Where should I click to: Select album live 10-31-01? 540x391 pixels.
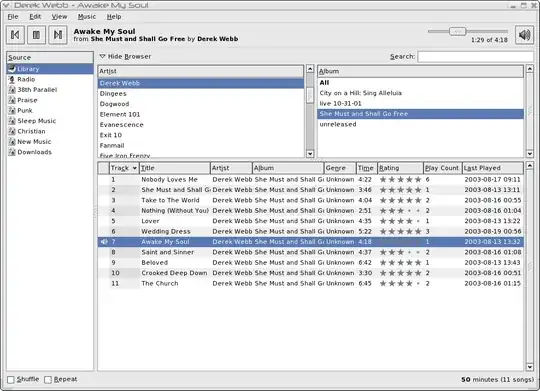point(420,103)
